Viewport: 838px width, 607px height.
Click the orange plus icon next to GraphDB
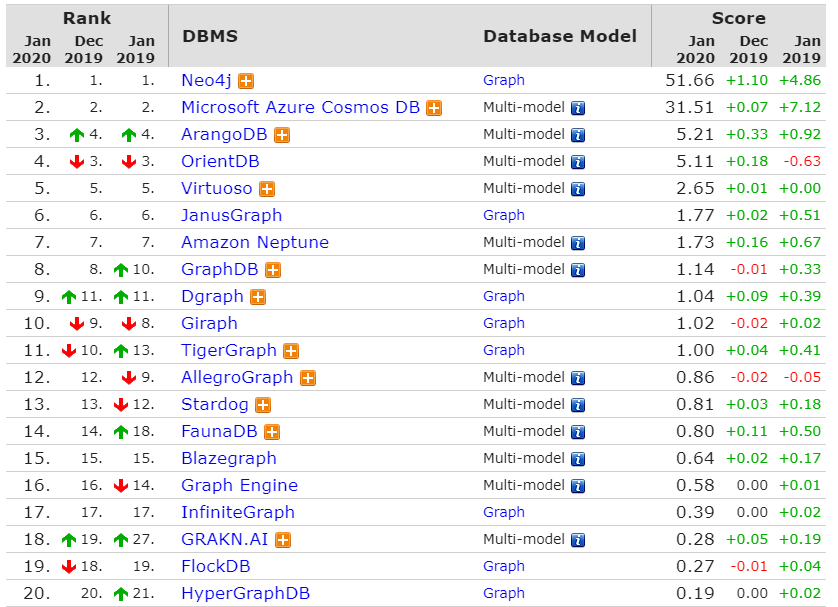[273, 270]
